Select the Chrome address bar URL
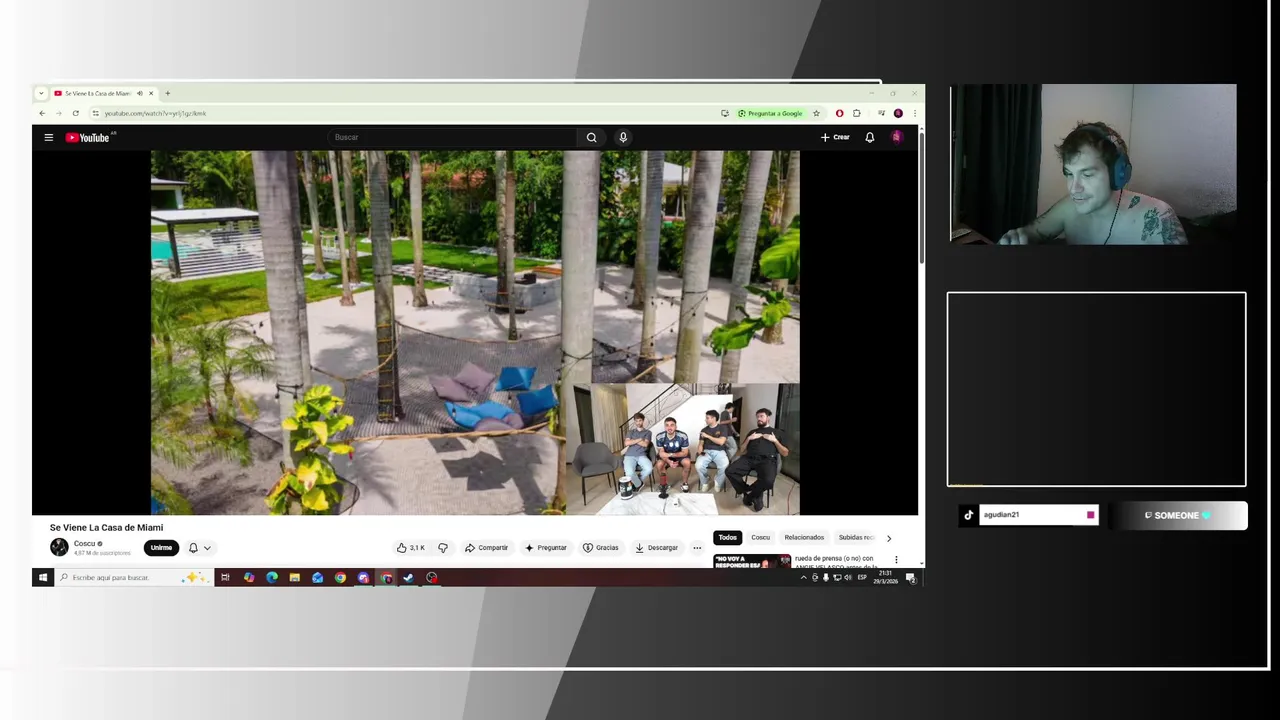Image resolution: width=1280 pixels, height=720 pixels. pos(155,113)
